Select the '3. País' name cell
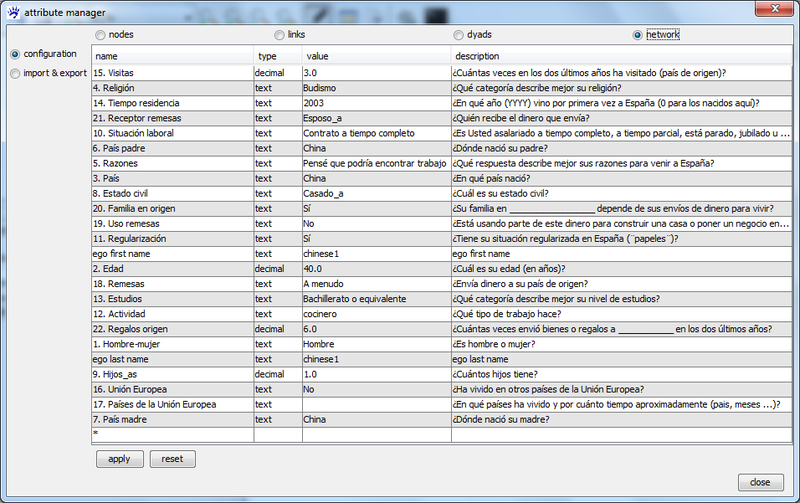The width and height of the screenshot is (800, 503). (172, 178)
